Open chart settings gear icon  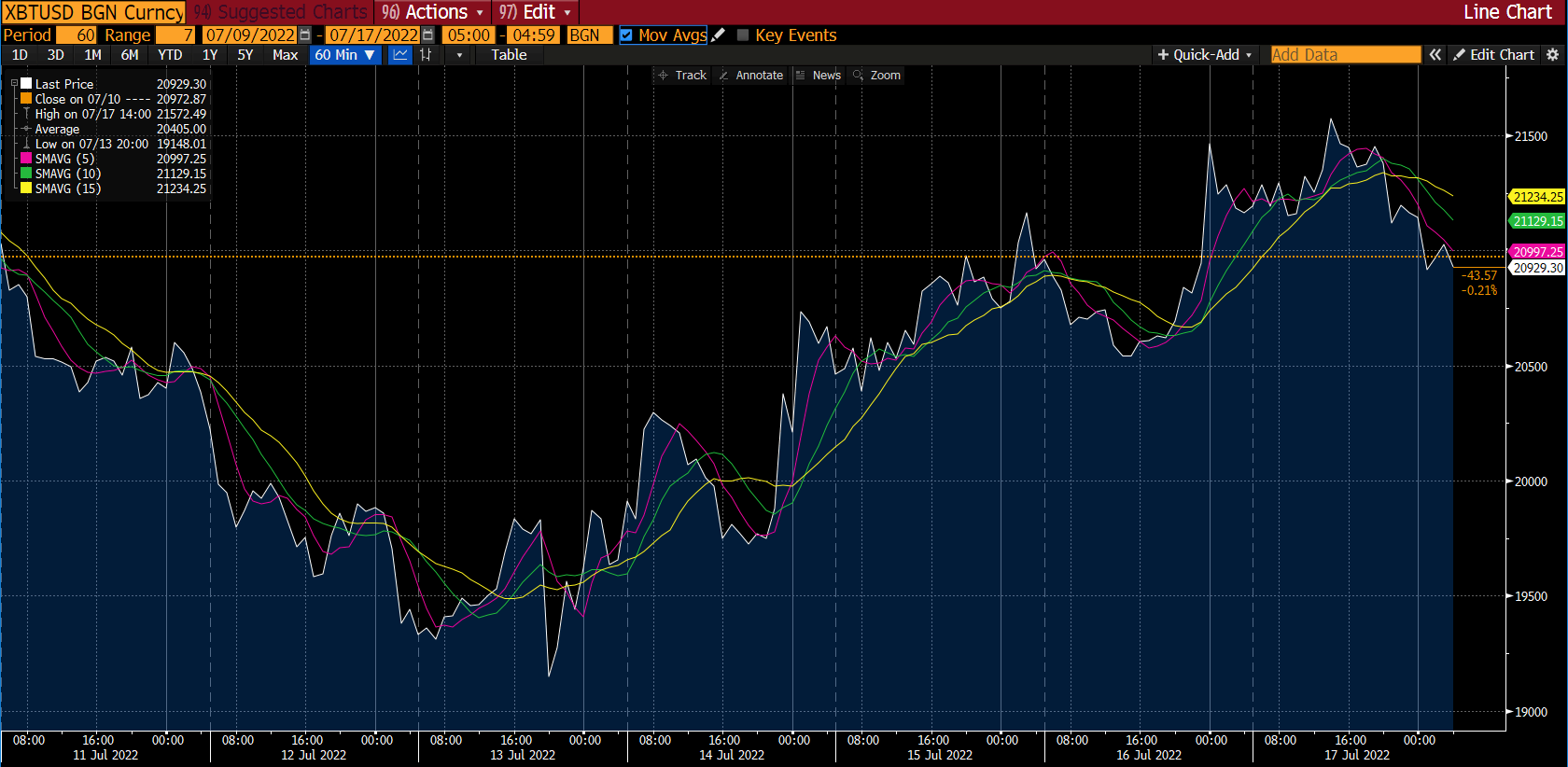(1553, 55)
